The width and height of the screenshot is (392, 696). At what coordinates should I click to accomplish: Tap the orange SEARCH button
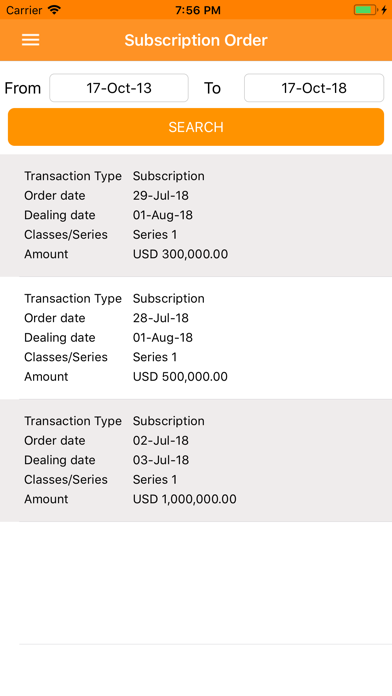pos(196,127)
